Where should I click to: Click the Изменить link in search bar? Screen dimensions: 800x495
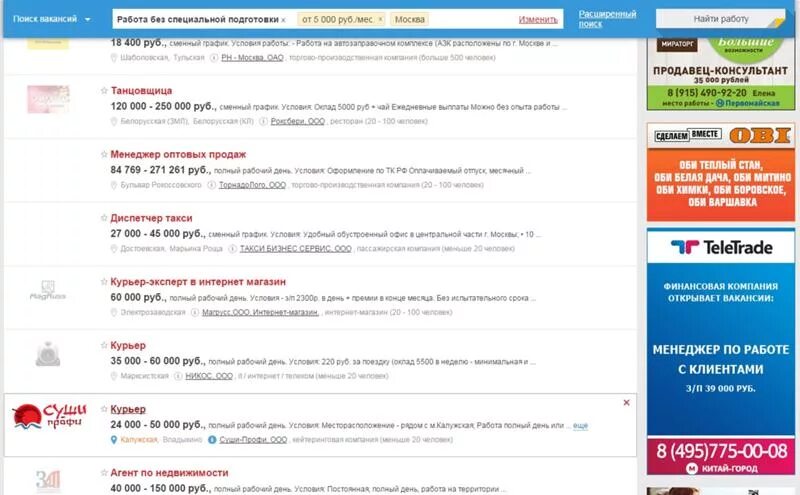coord(538,19)
